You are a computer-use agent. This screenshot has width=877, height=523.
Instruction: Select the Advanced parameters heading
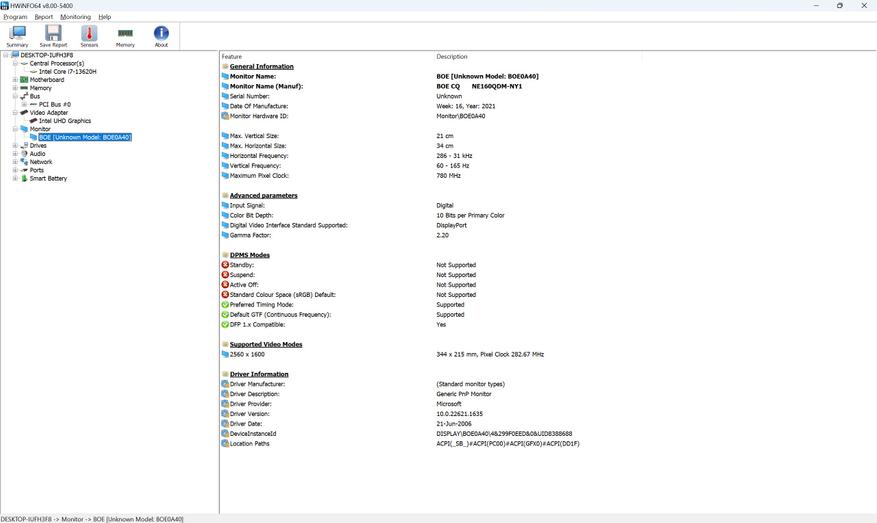tap(263, 196)
